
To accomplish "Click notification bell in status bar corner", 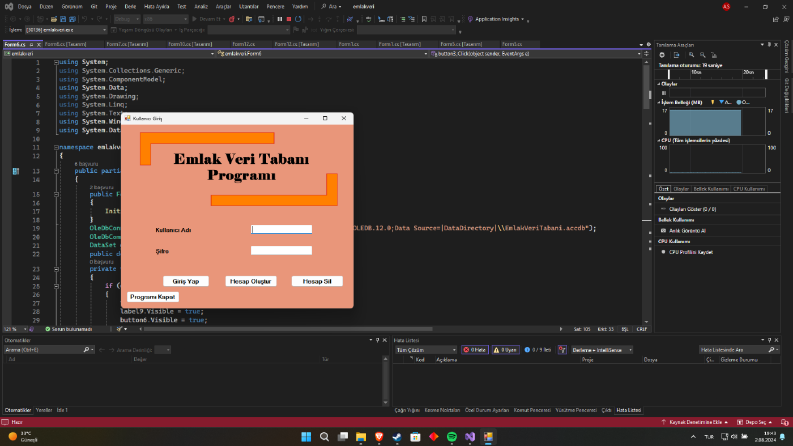I will pos(784,422).
